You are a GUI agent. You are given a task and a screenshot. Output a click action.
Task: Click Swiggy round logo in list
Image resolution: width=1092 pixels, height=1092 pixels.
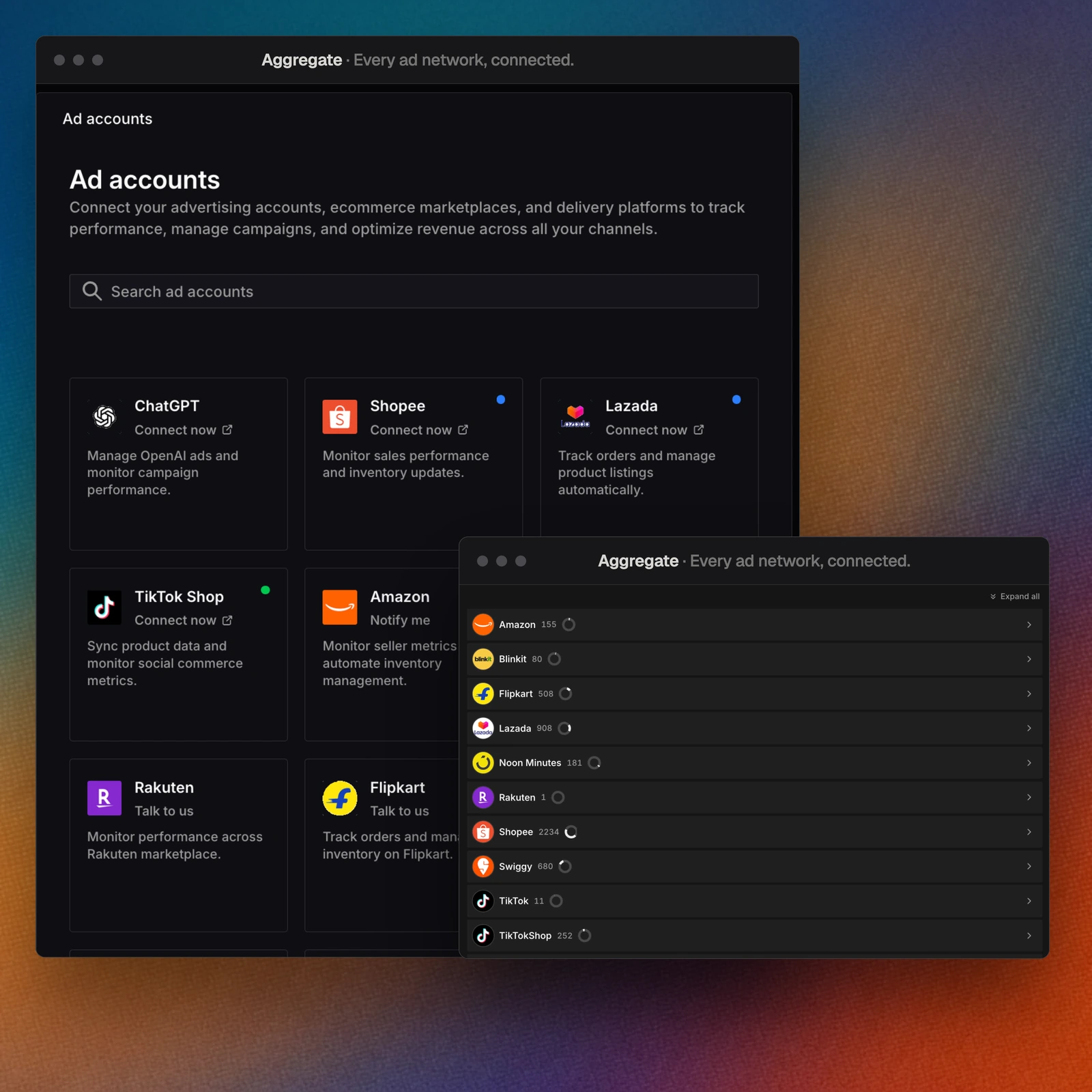coord(483,866)
